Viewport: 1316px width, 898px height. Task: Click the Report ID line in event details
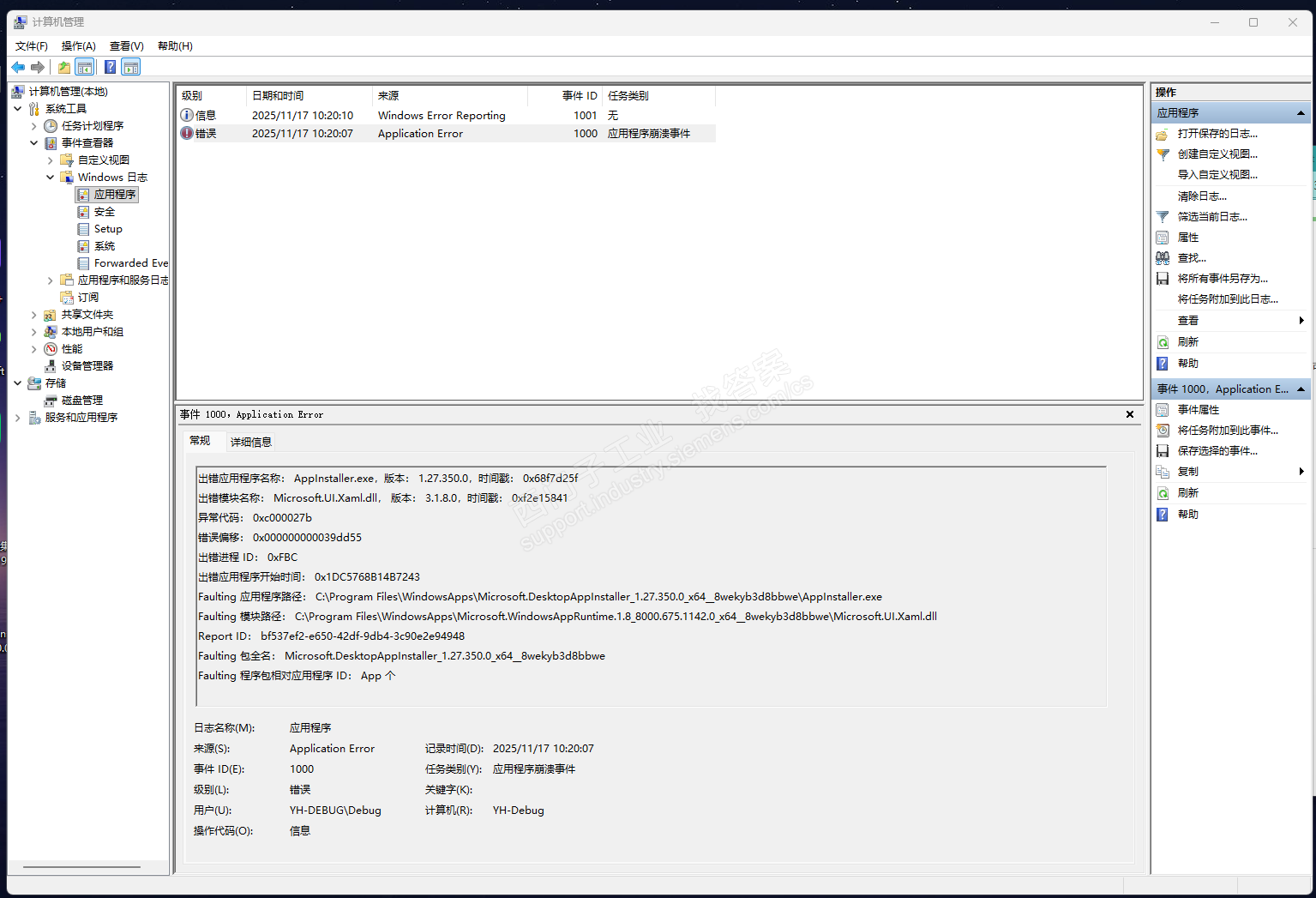click(332, 636)
